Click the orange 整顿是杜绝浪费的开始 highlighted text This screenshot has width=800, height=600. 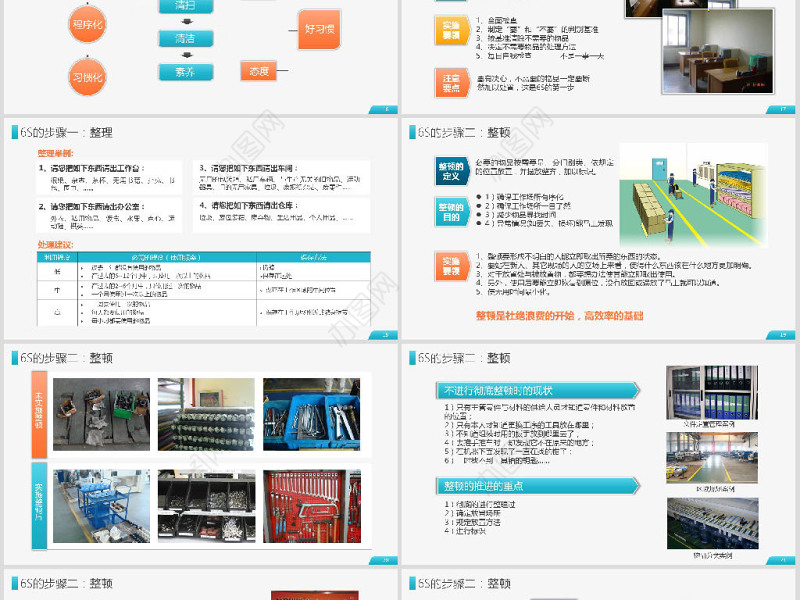560,315
